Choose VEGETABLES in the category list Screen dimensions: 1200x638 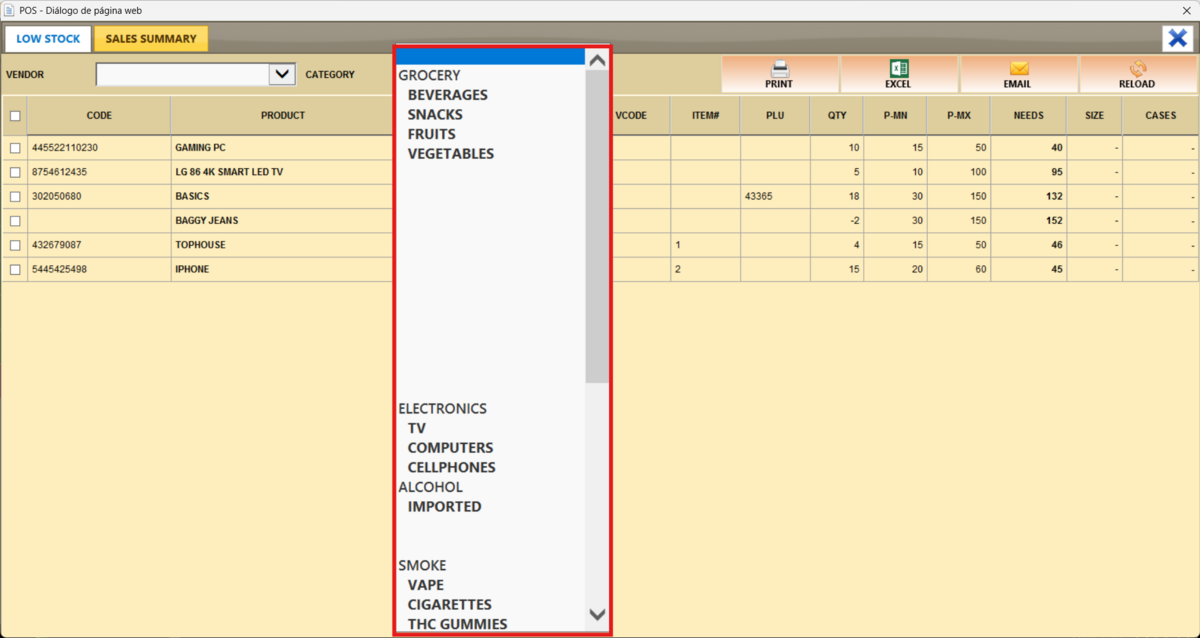(451, 154)
